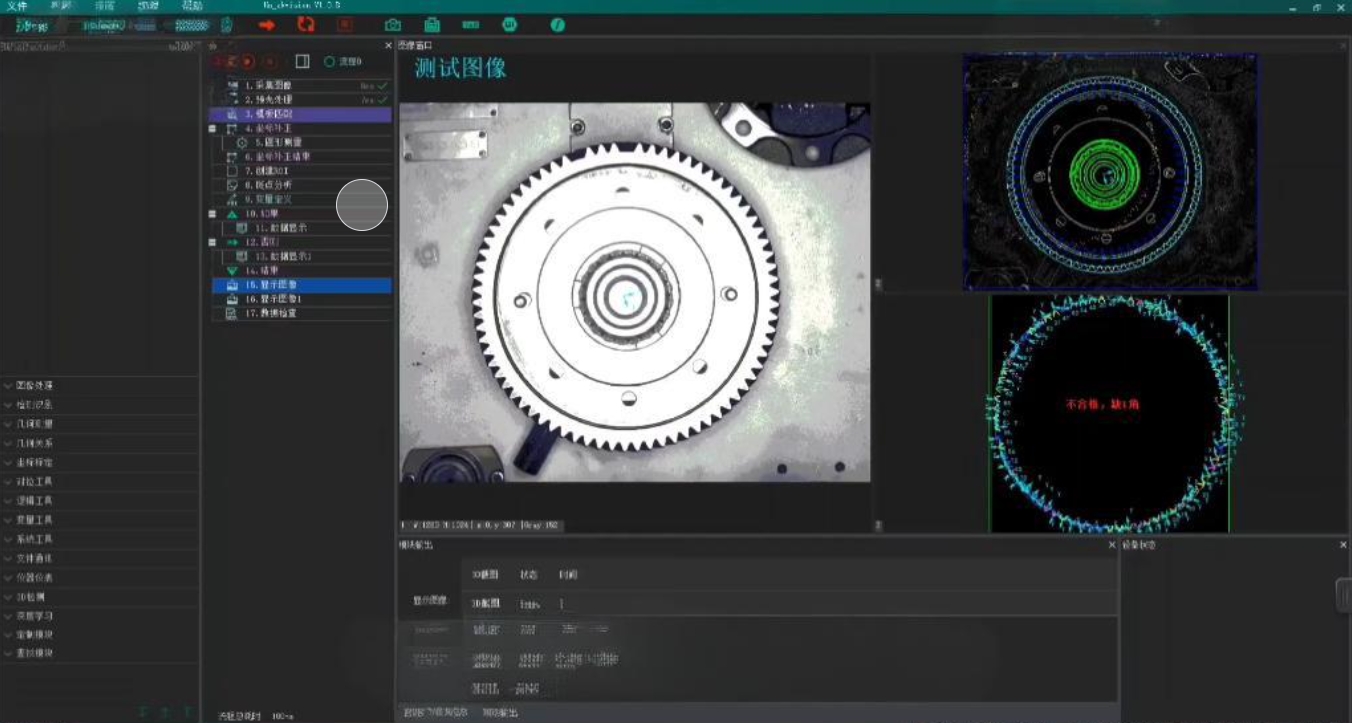Click the red arrow run-once toolbar icon
The width and height of the screenshot is (1352, 723).
266,25
